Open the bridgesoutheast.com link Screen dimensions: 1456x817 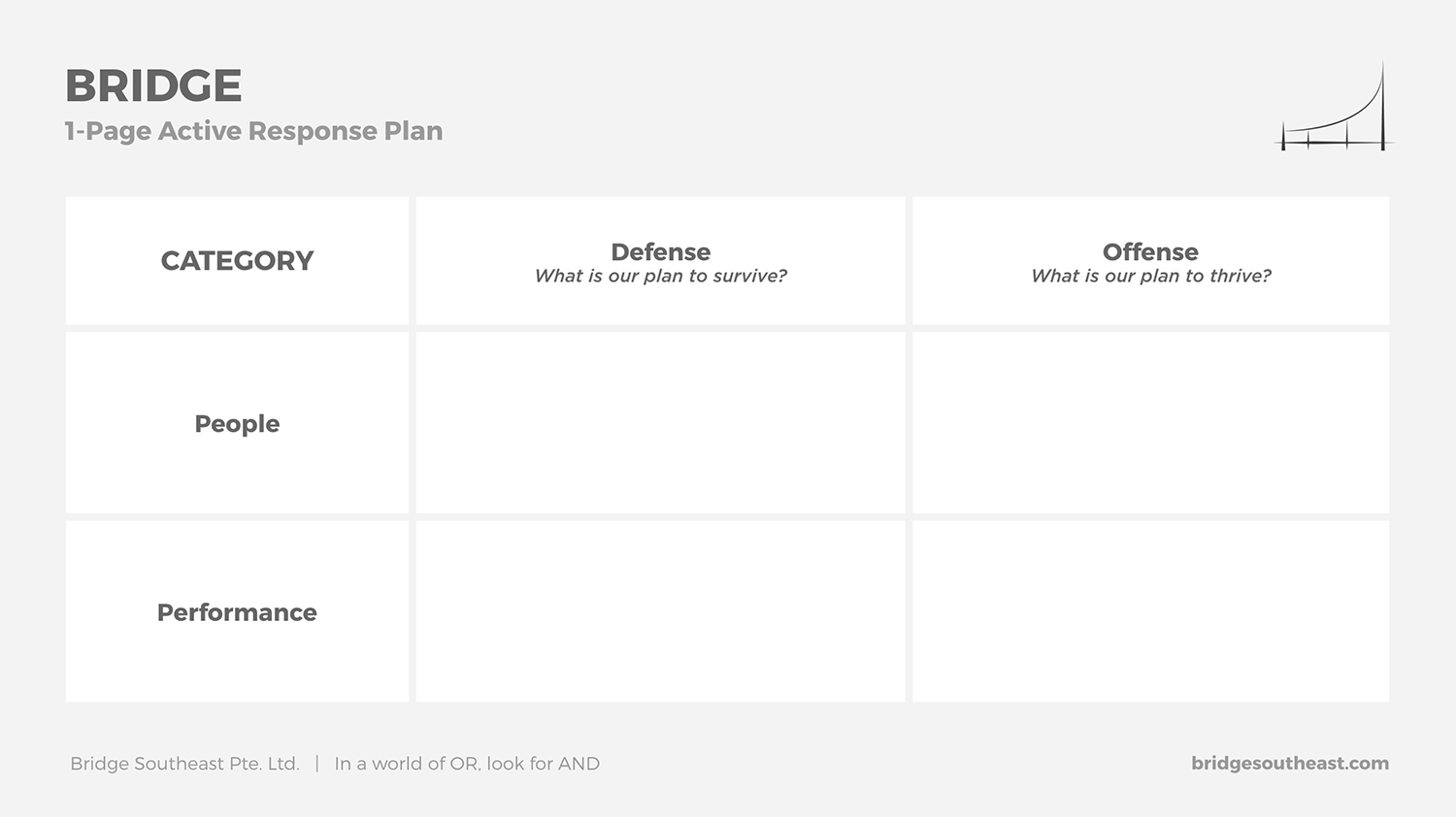click(1290, 764)
